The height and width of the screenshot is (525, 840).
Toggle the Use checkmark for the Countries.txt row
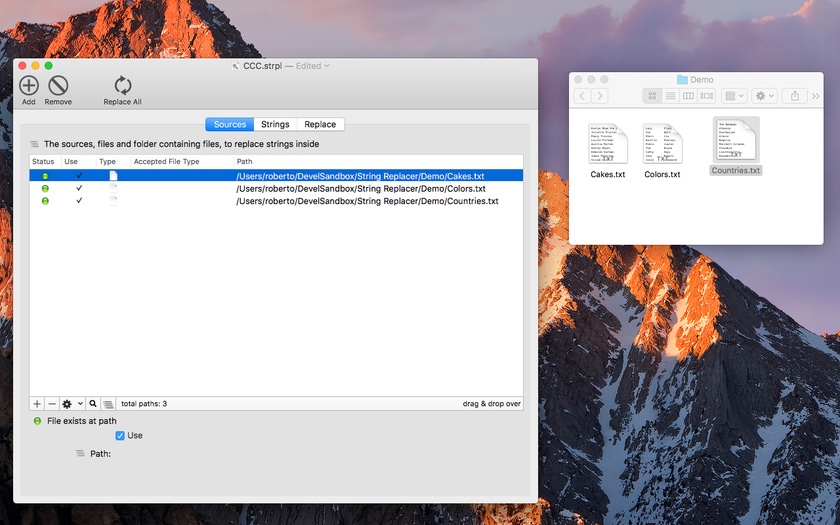[x=79, y=201]
